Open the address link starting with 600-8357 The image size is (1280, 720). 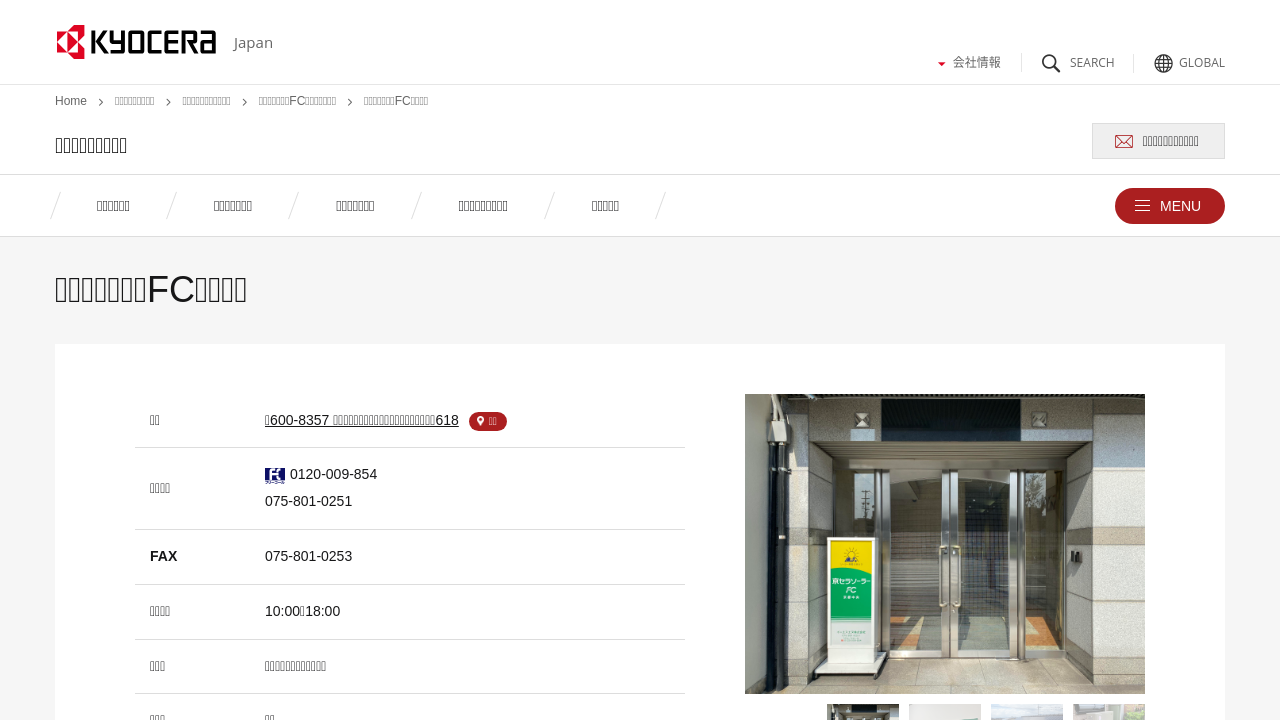tap(361, 420)
